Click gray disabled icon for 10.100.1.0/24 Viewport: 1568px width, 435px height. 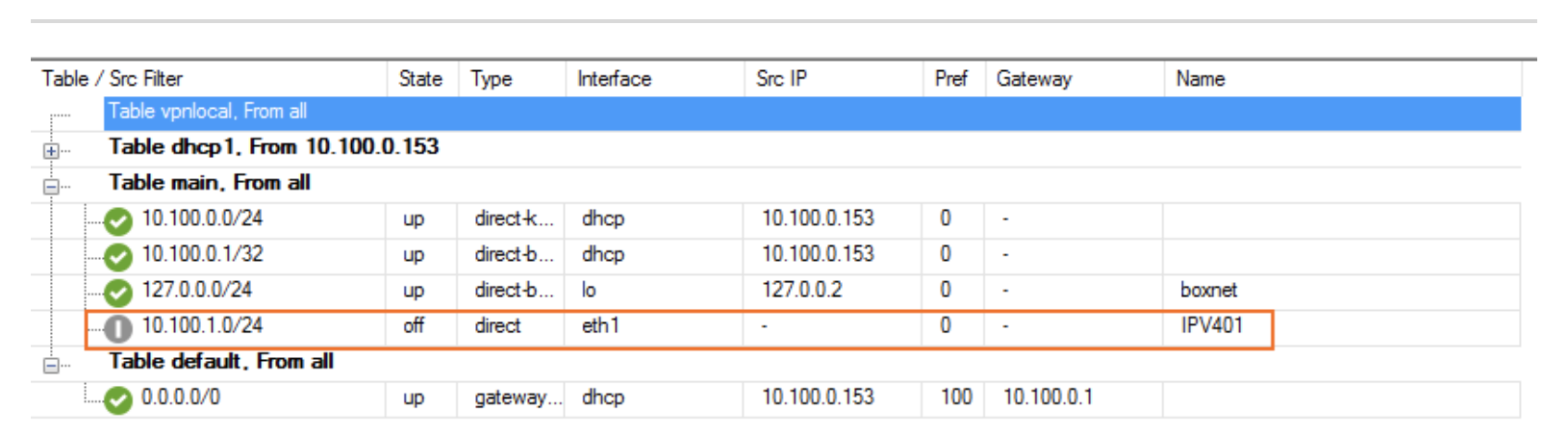(118, 328)
